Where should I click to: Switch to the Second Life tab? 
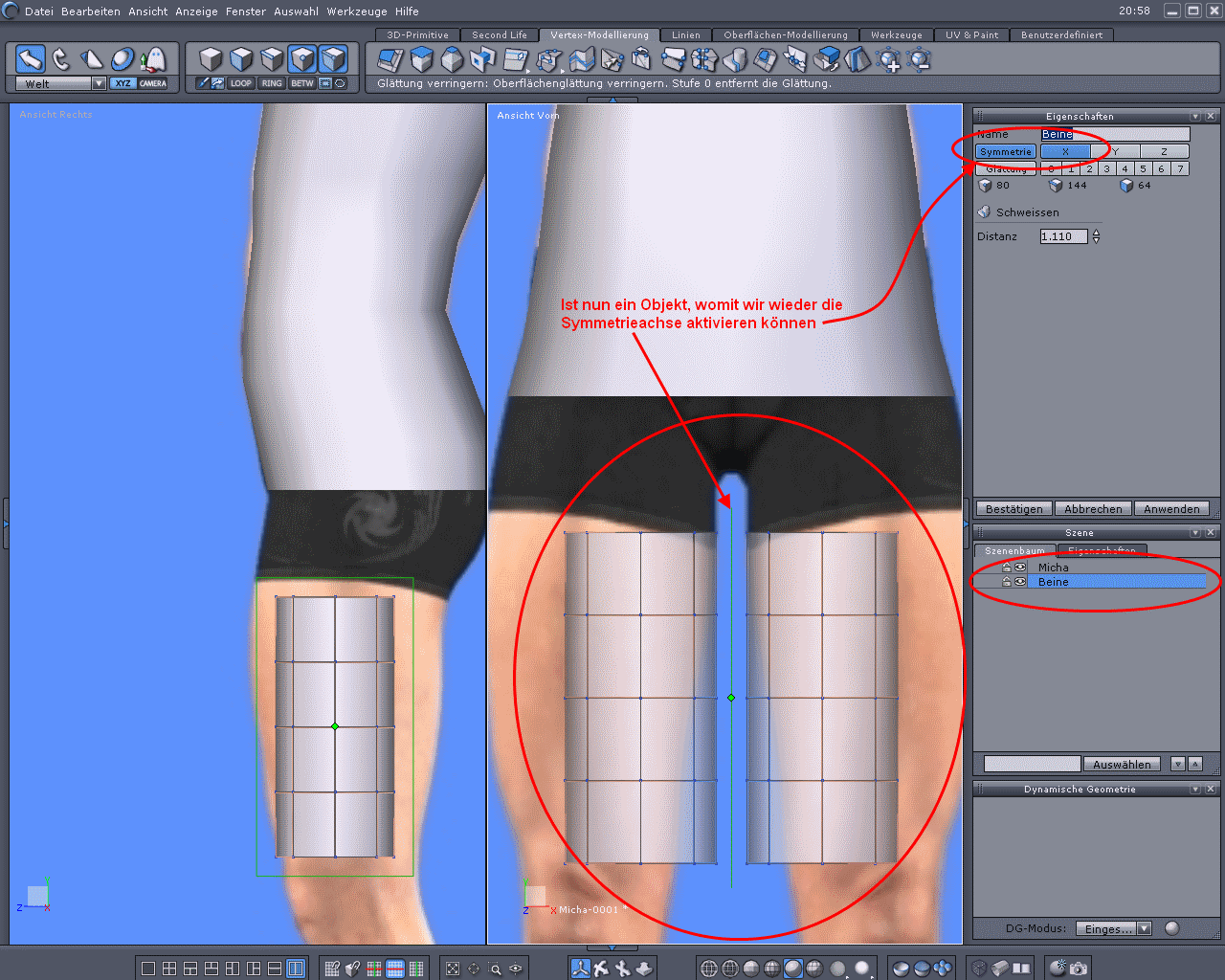500,35
